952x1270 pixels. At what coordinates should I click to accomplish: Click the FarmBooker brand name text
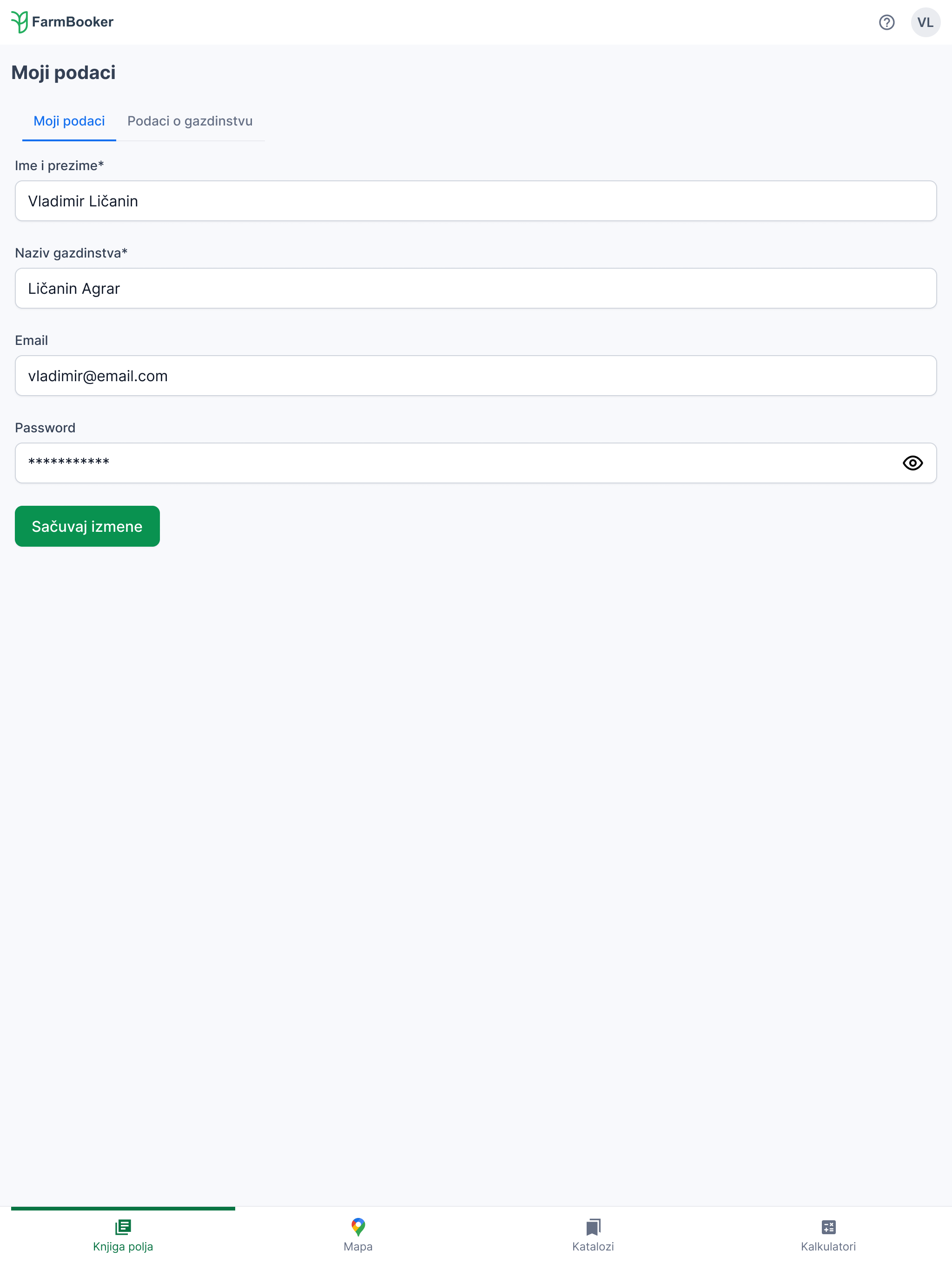pos(73,22)
